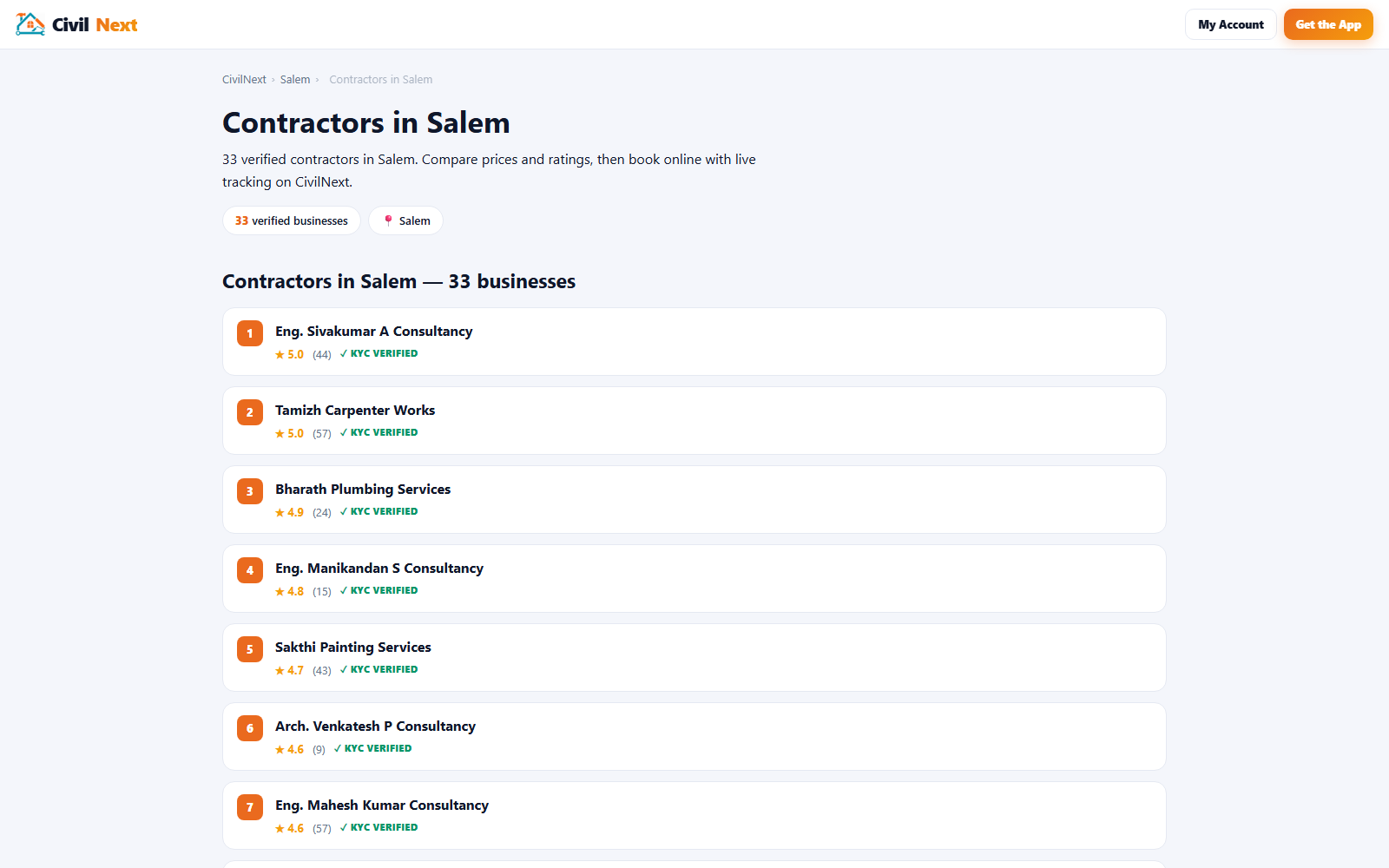Click rank badge 7 for Eng. Mahesh Kumar

coord(250,807)
